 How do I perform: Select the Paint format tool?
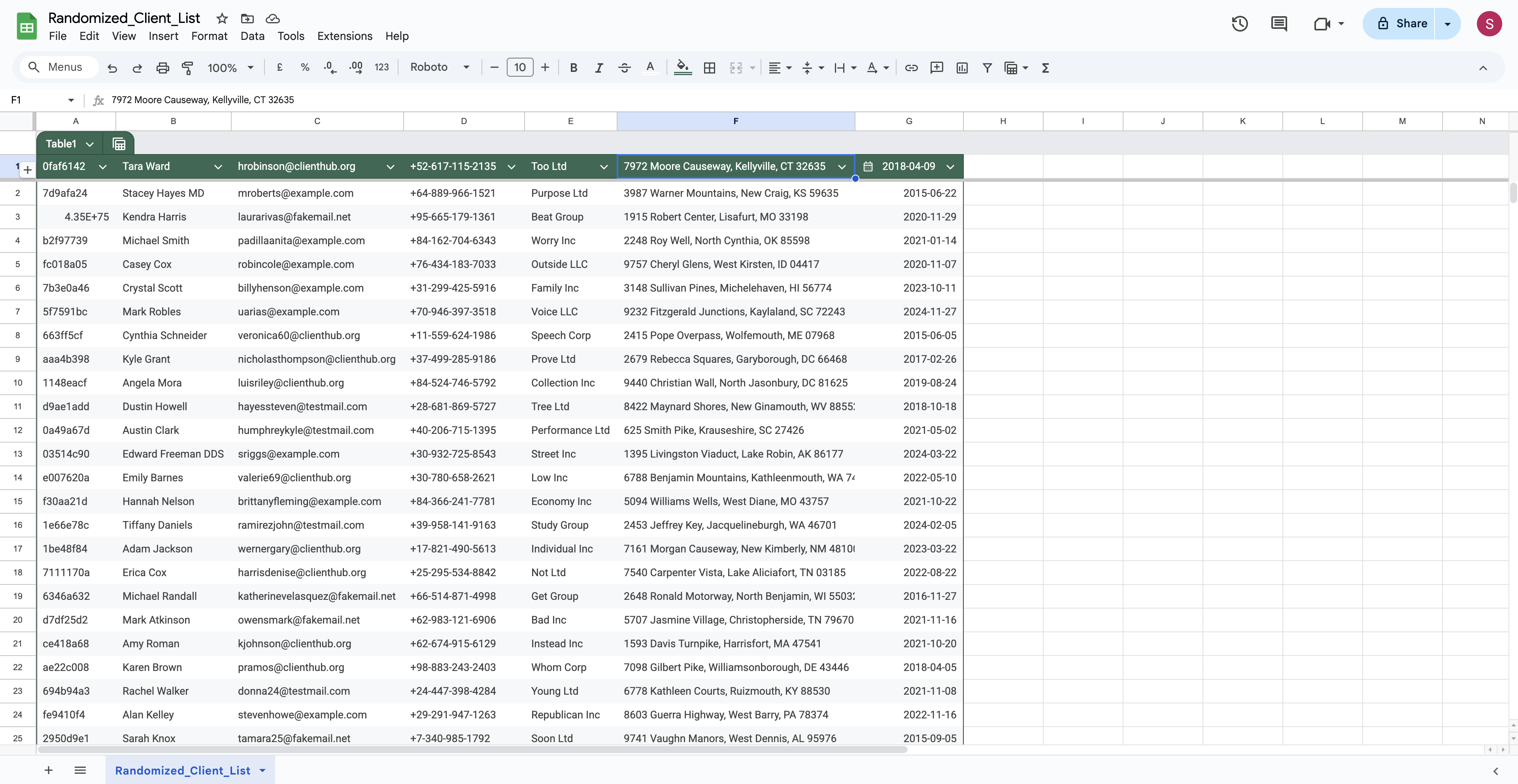click(187, 67)
